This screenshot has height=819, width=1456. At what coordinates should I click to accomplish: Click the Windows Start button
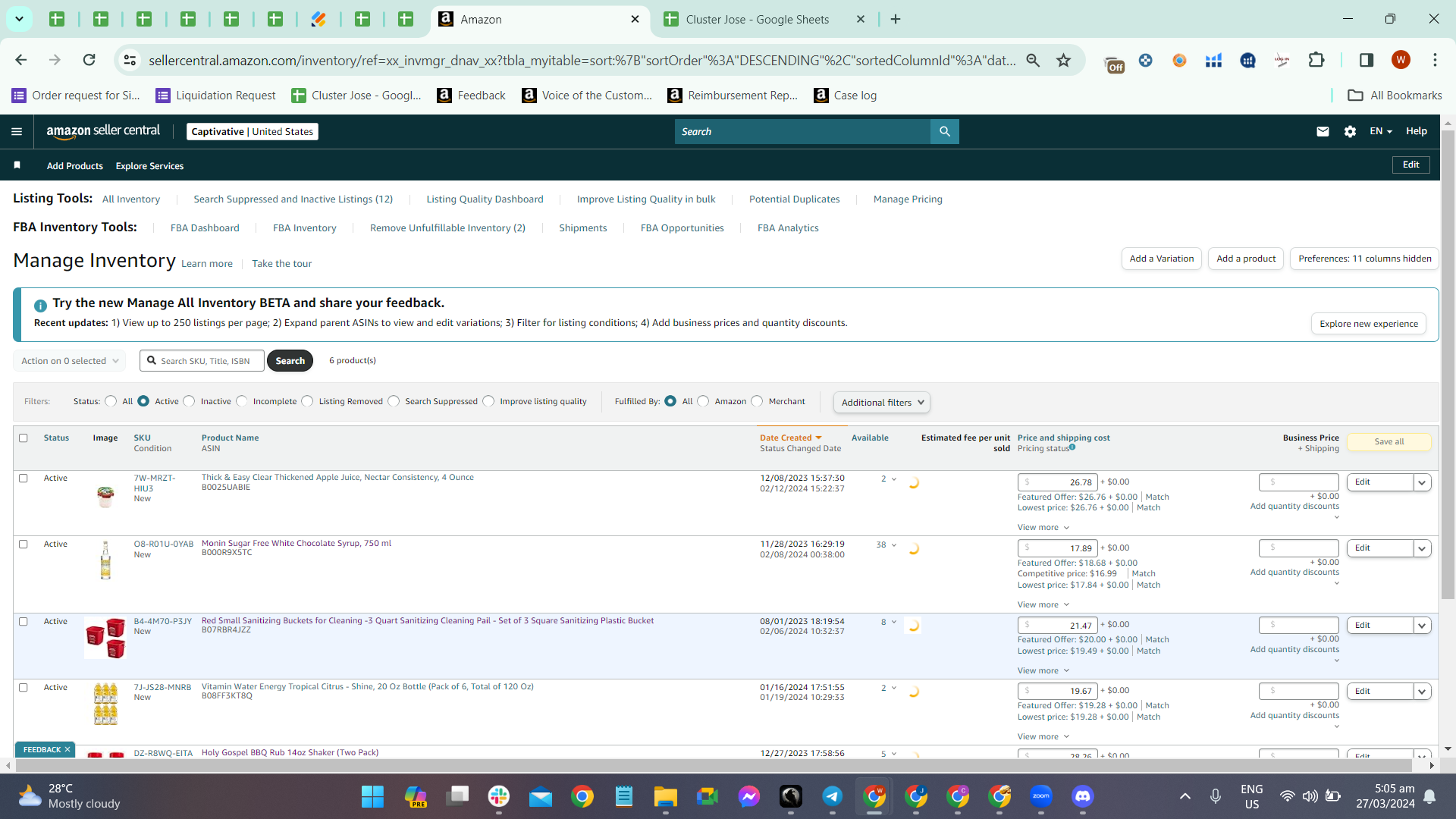[x=372, y=796]
